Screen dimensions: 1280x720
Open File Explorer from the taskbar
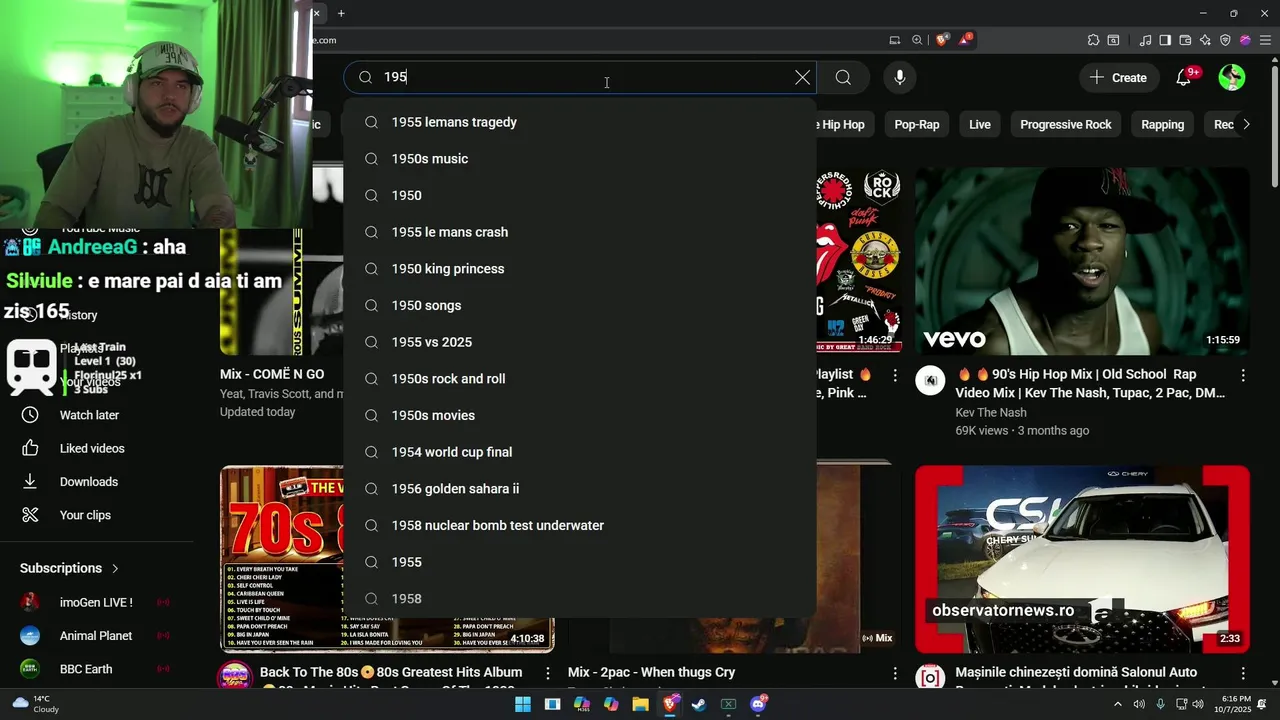[x=640, y=704]
